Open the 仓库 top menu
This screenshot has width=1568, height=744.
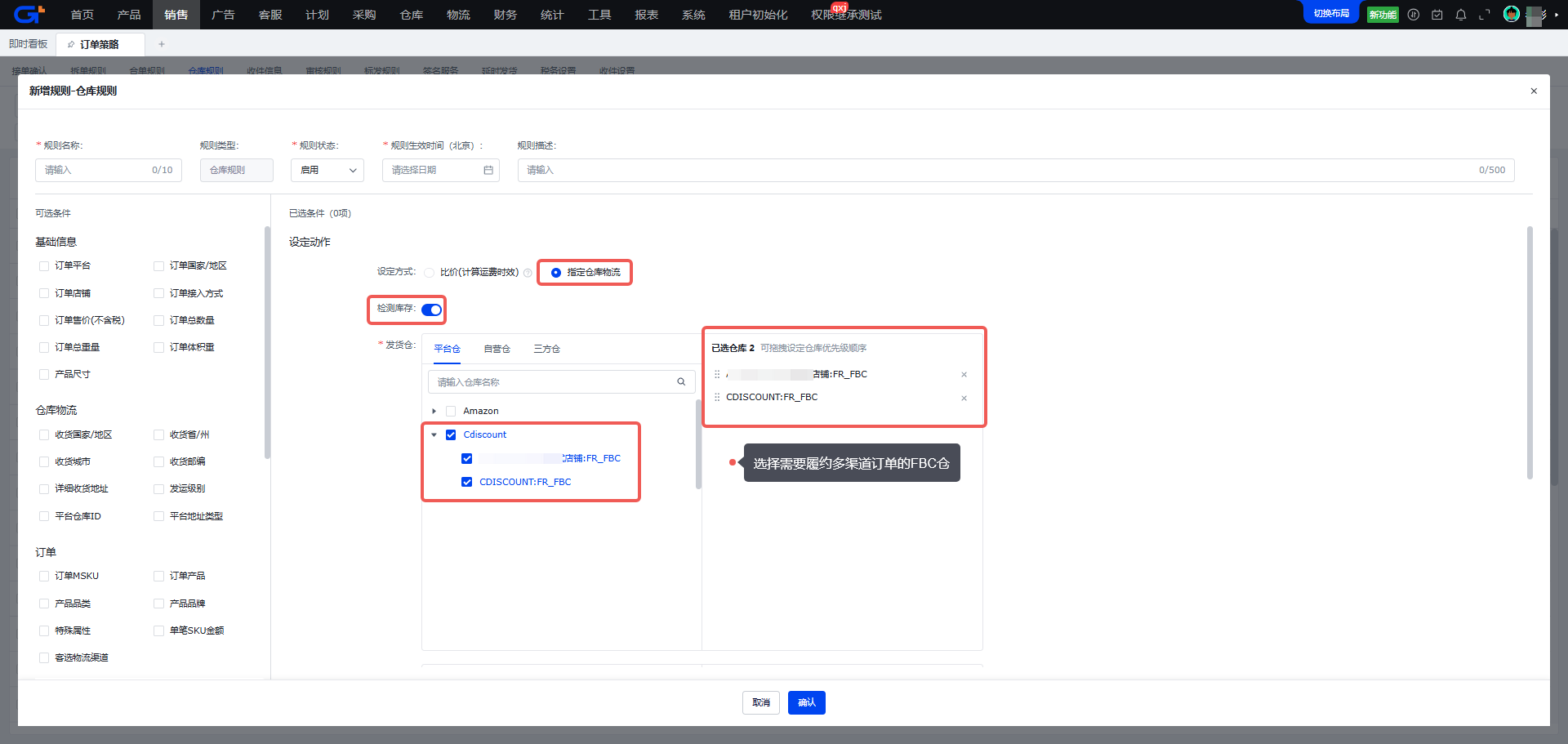[412, 15]
